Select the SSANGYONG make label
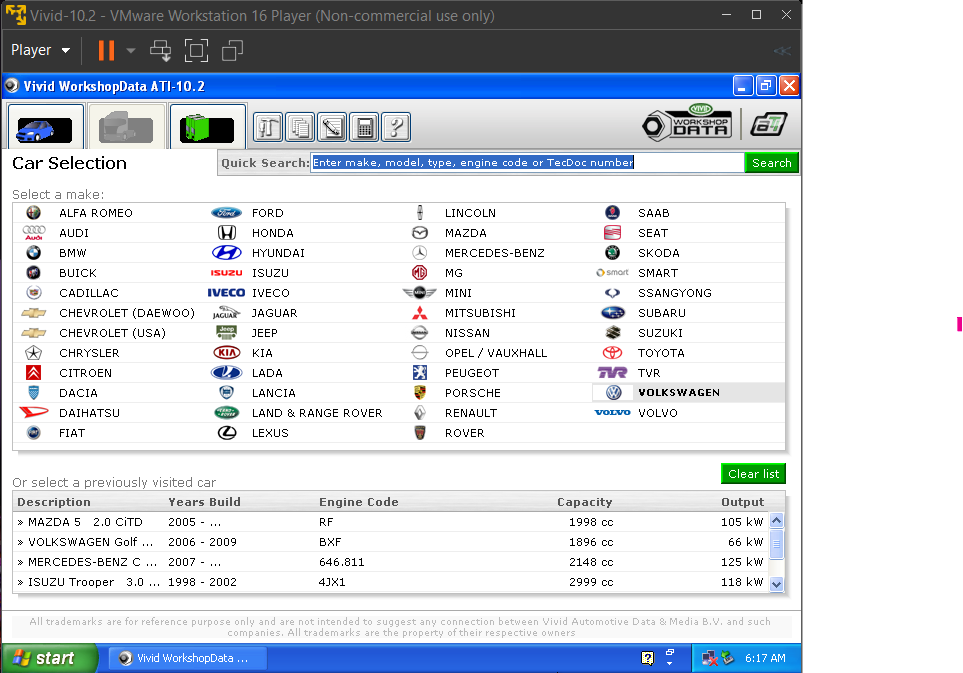 [x=674, y=293]
